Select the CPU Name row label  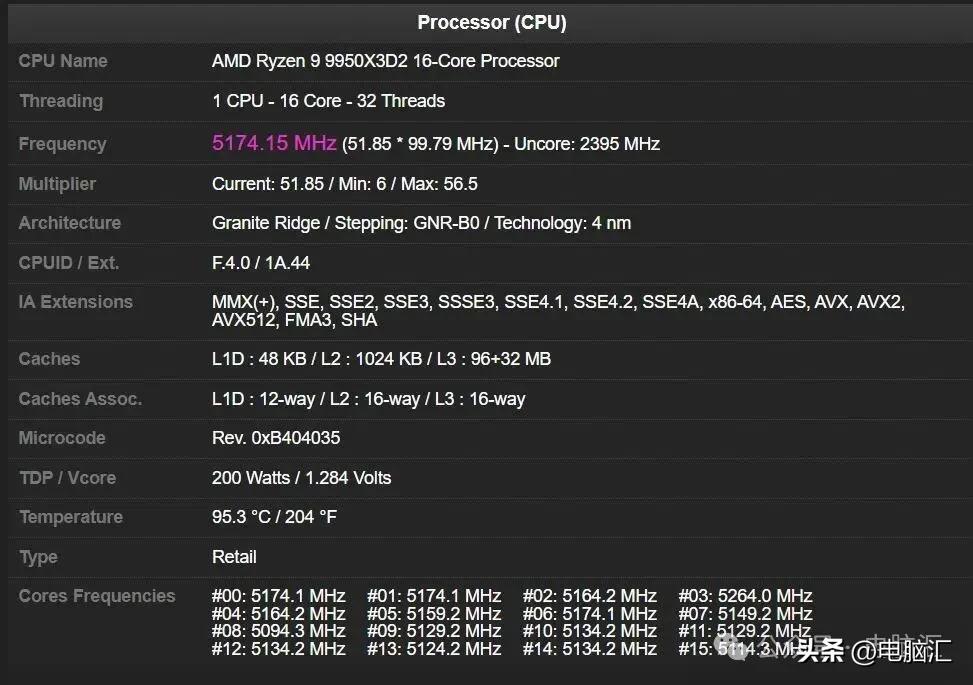click(x=62, y=60)
